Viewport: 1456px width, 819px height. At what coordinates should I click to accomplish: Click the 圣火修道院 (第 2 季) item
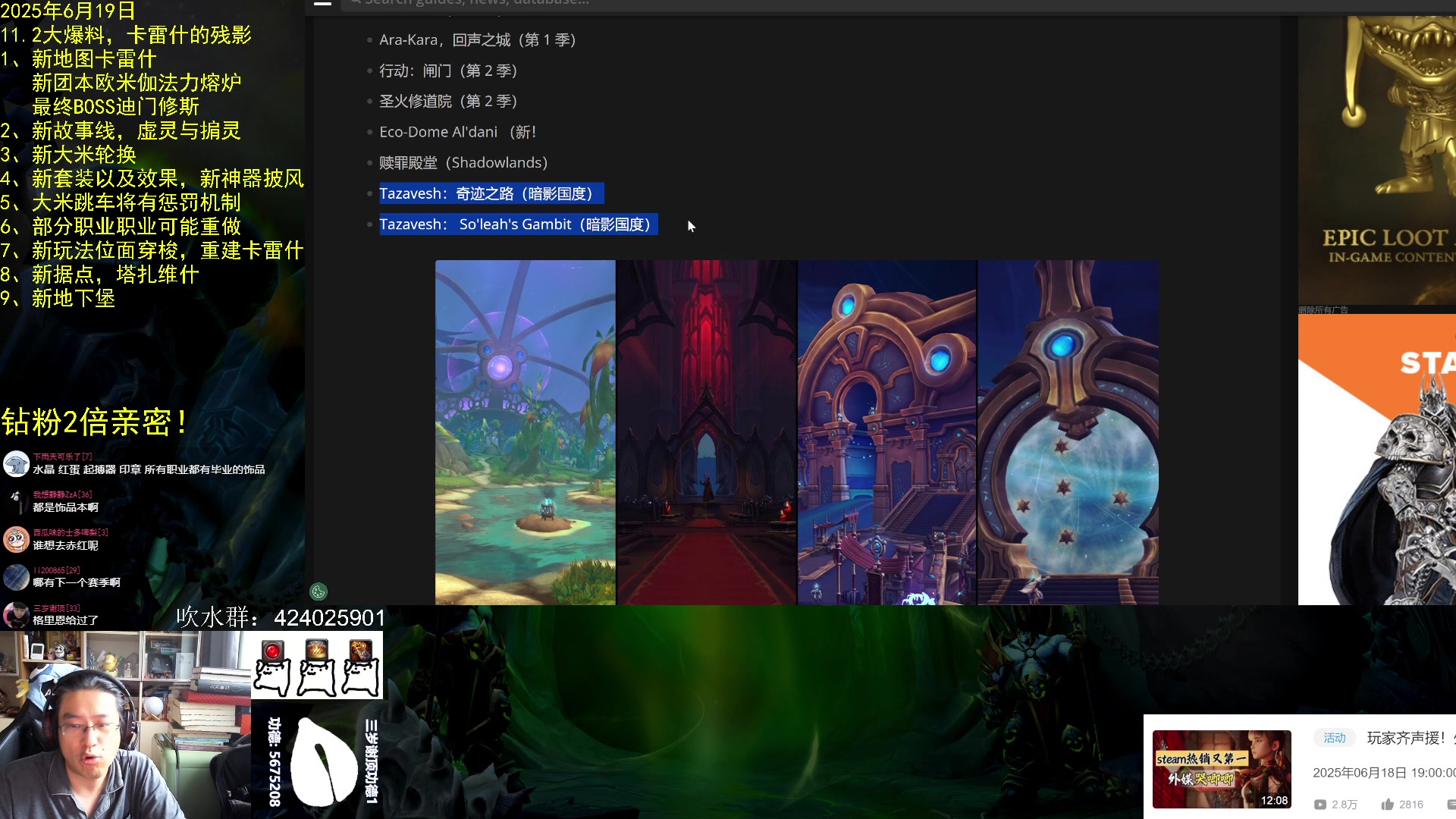point(448,101)
